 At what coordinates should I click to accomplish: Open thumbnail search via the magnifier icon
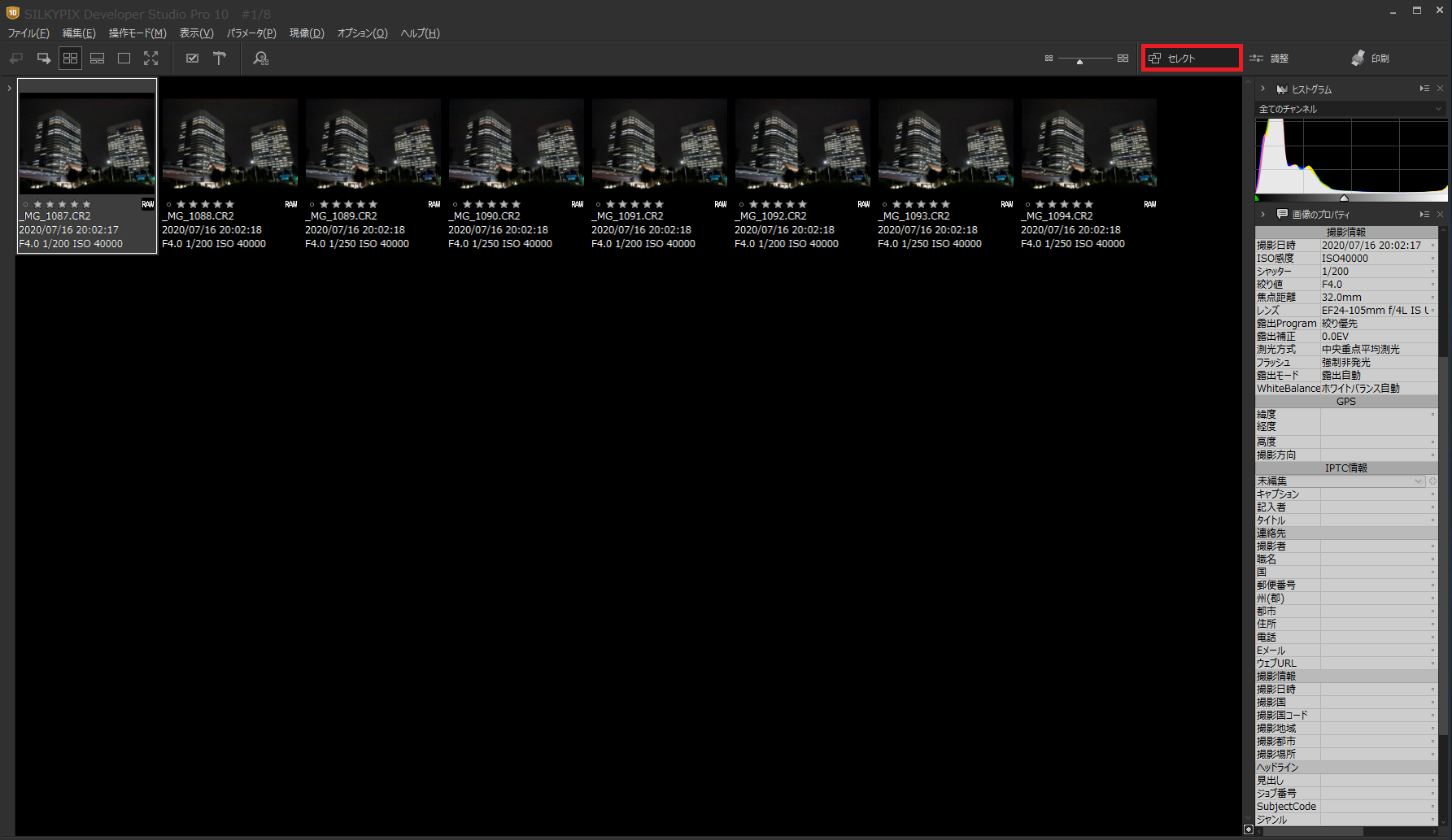[260, 59]
